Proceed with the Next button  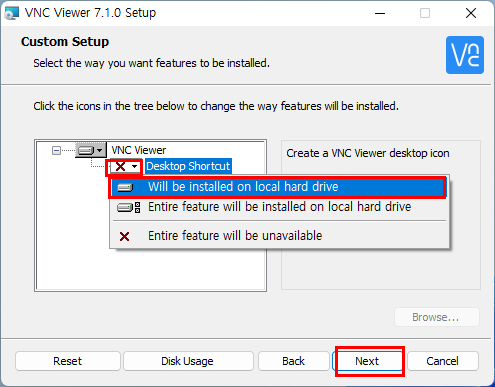367,361
